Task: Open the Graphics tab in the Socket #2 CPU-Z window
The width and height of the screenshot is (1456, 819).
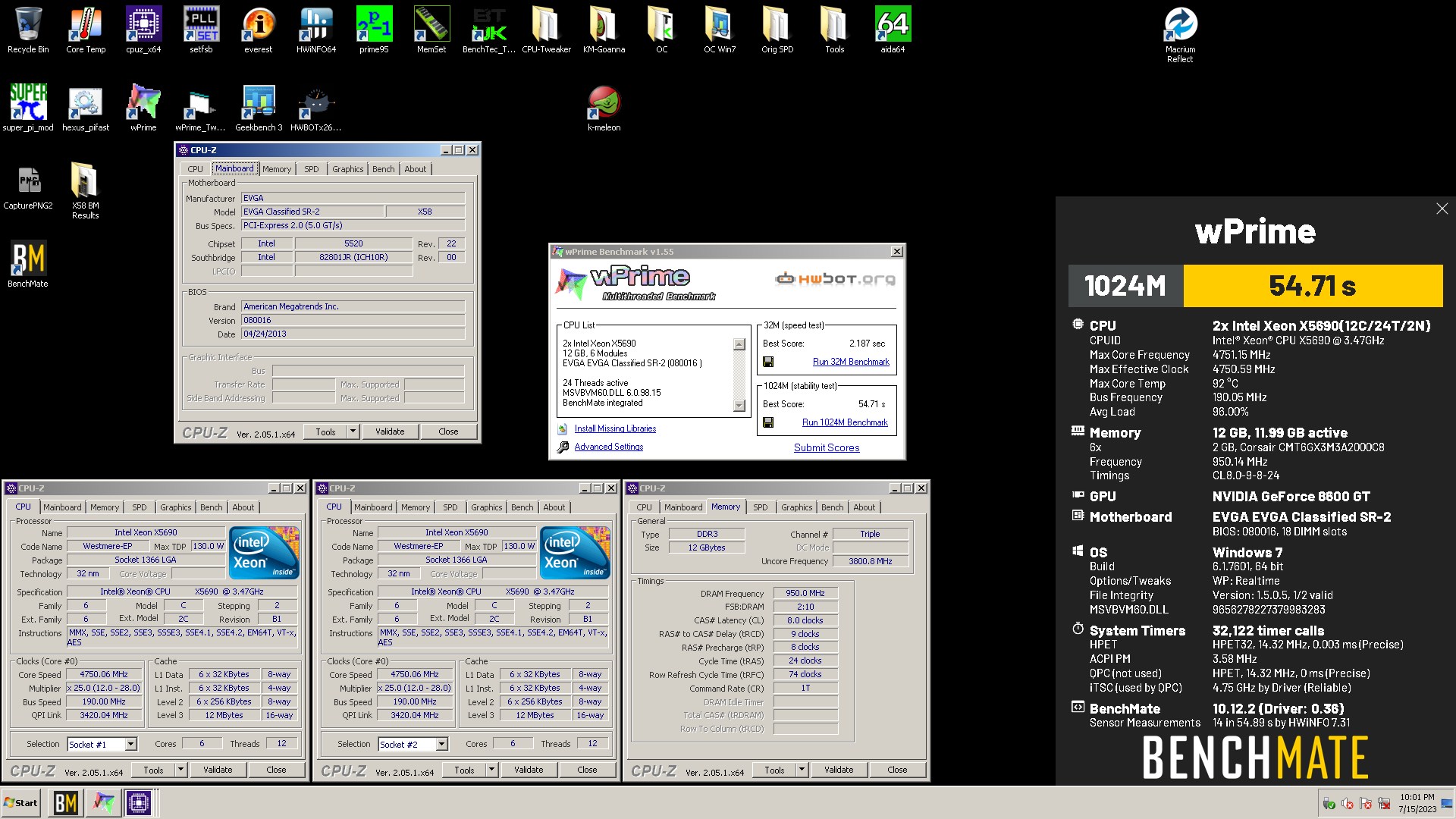Action: click(x=486, y=507)
